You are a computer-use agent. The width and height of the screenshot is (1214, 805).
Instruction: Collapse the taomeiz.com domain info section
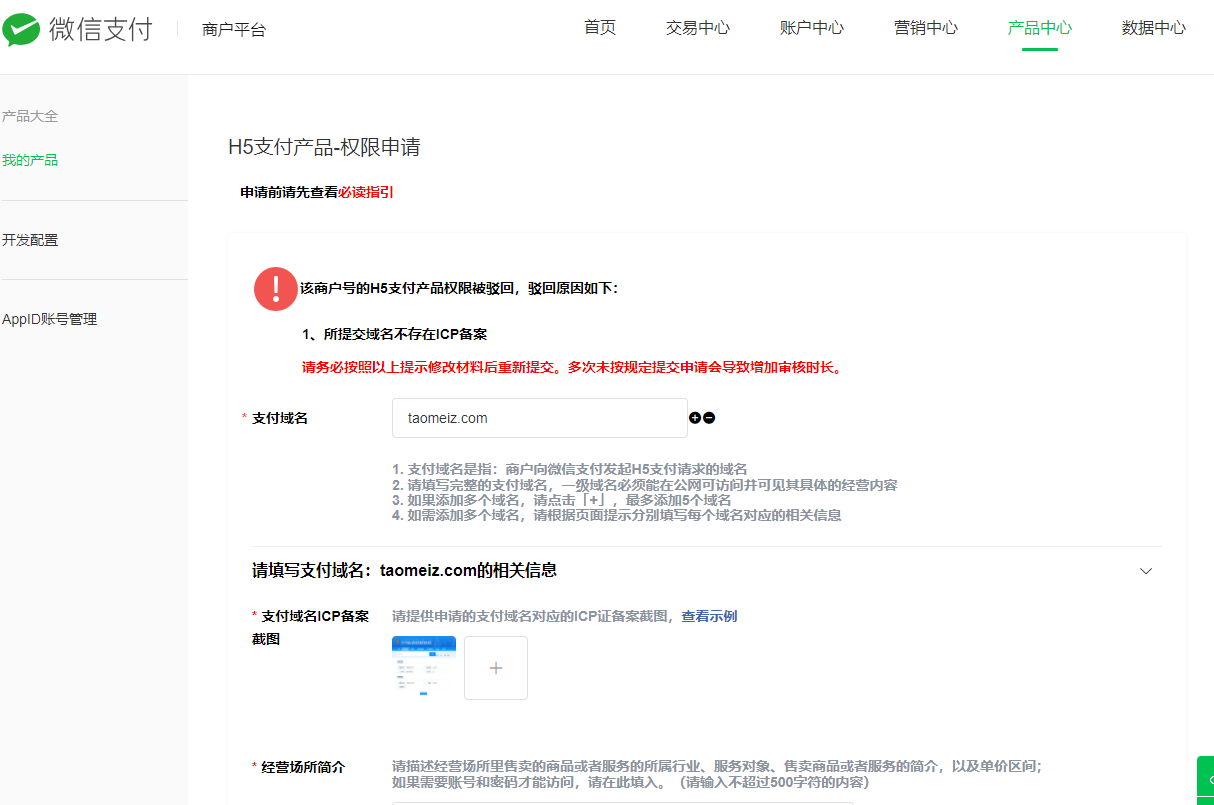click(x=1146, y=571)
